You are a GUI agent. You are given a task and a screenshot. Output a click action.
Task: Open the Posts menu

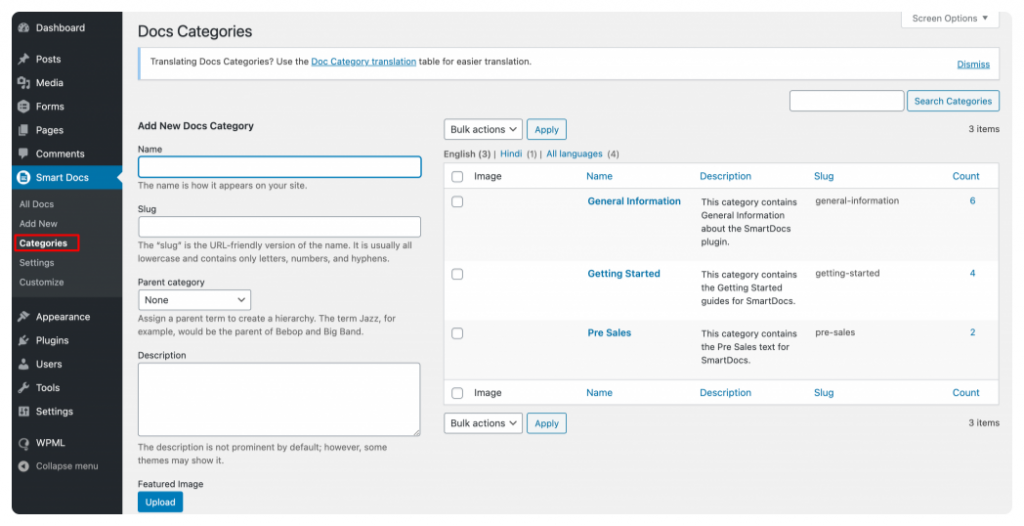[x=48, y=59]
